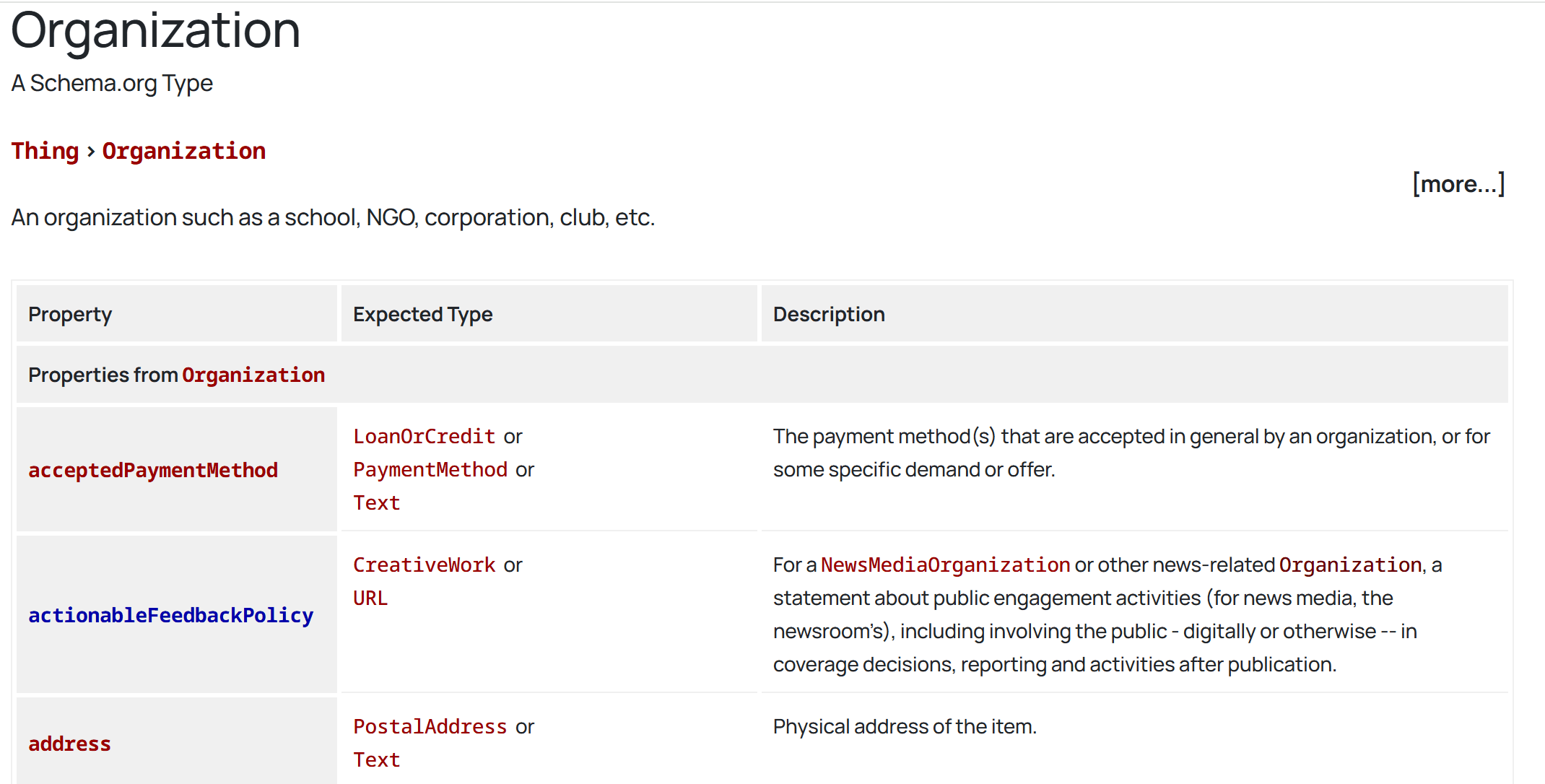Click the Thing breadcrumb link
The image size is (1545, 784).
45,151
